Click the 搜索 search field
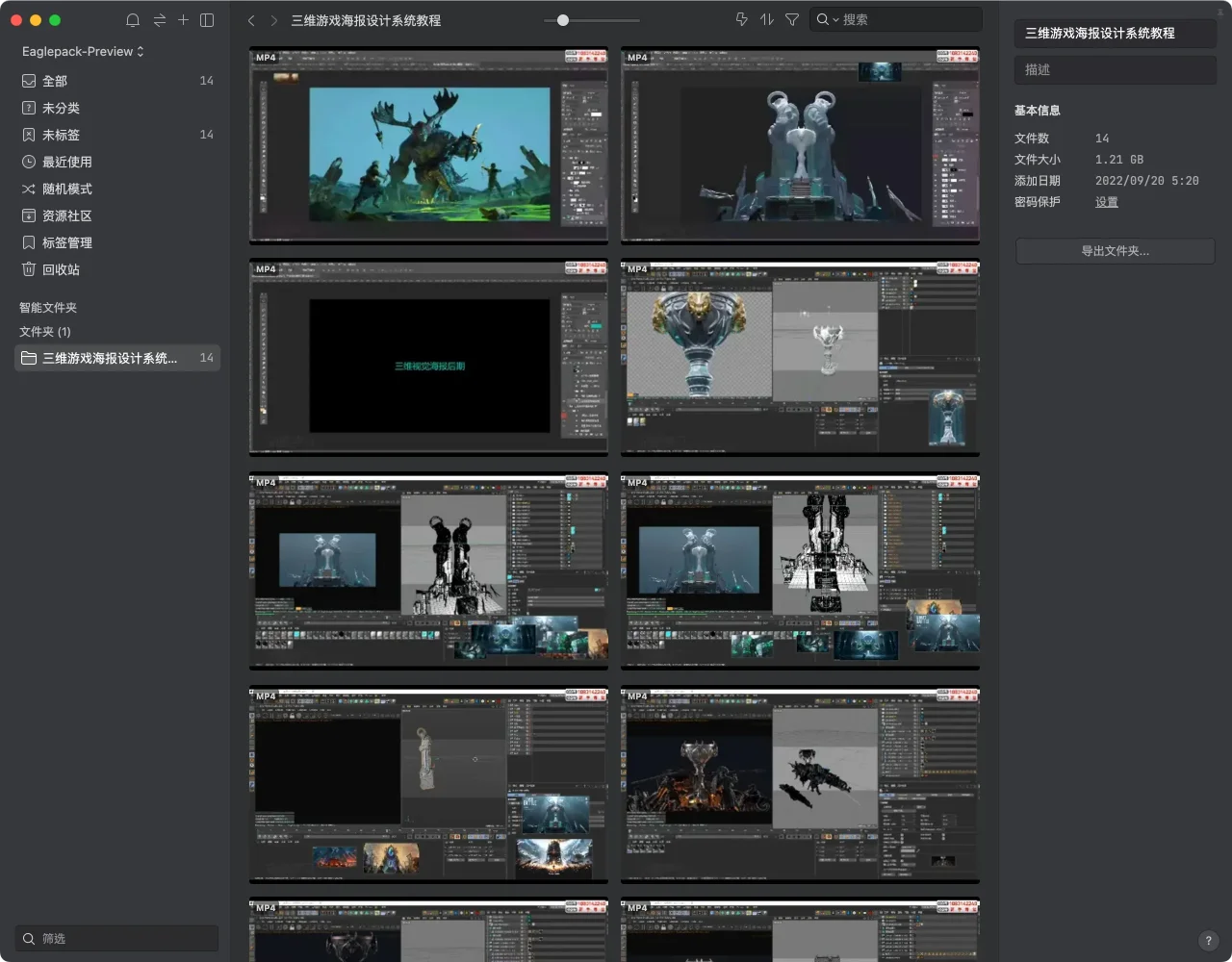This screenshot has height=962, width=1232. tap(895, 19)
